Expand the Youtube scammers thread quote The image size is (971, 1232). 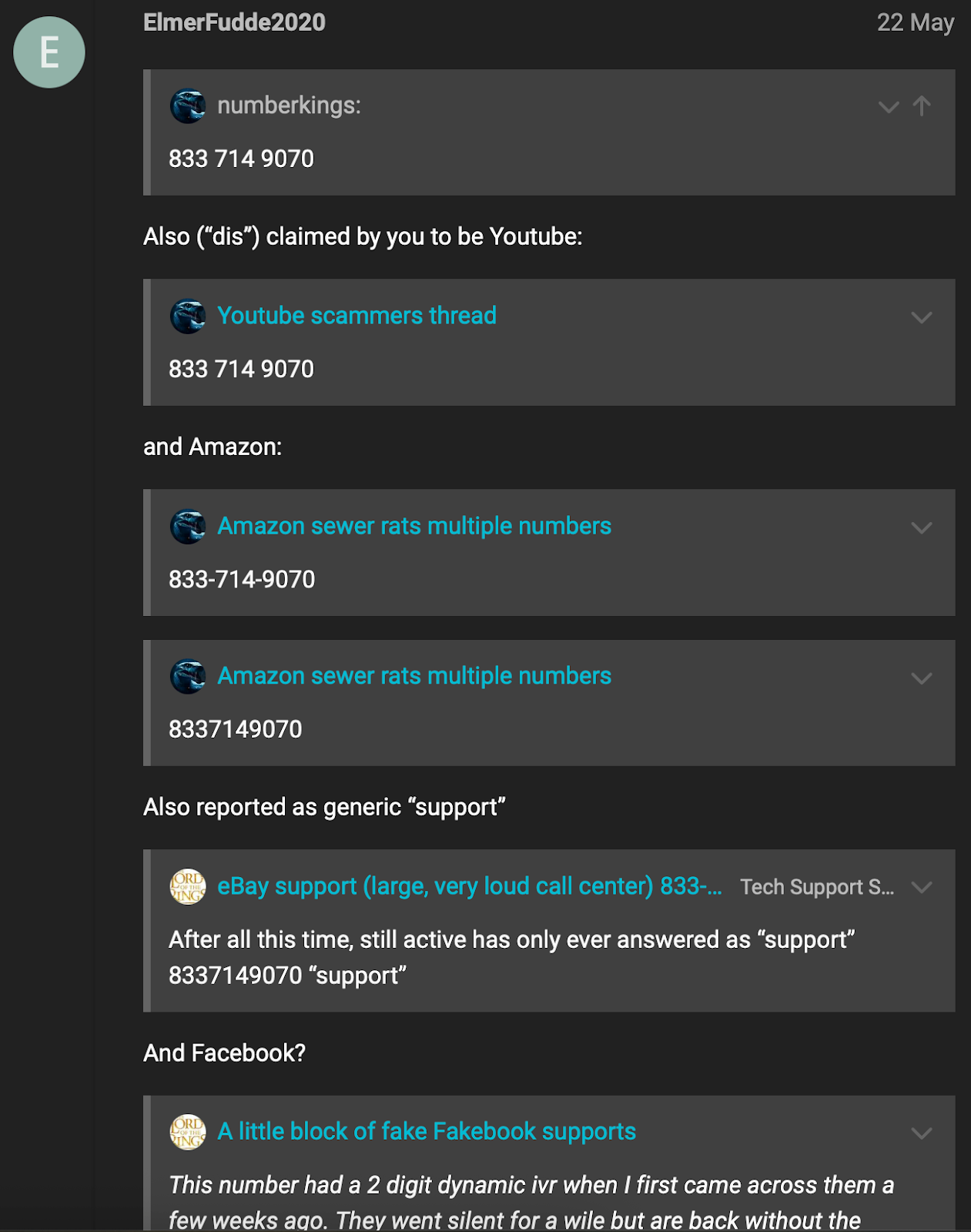click(x=922, y=317)
